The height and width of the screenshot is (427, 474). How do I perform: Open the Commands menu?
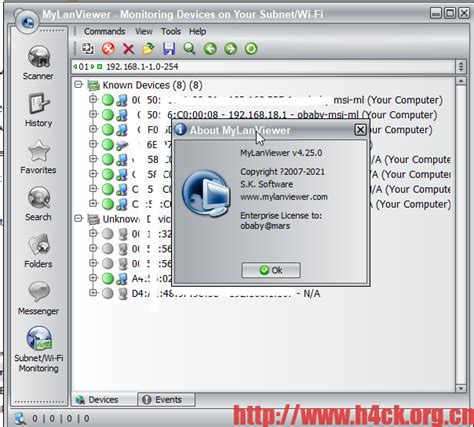[x=104, y=31]
